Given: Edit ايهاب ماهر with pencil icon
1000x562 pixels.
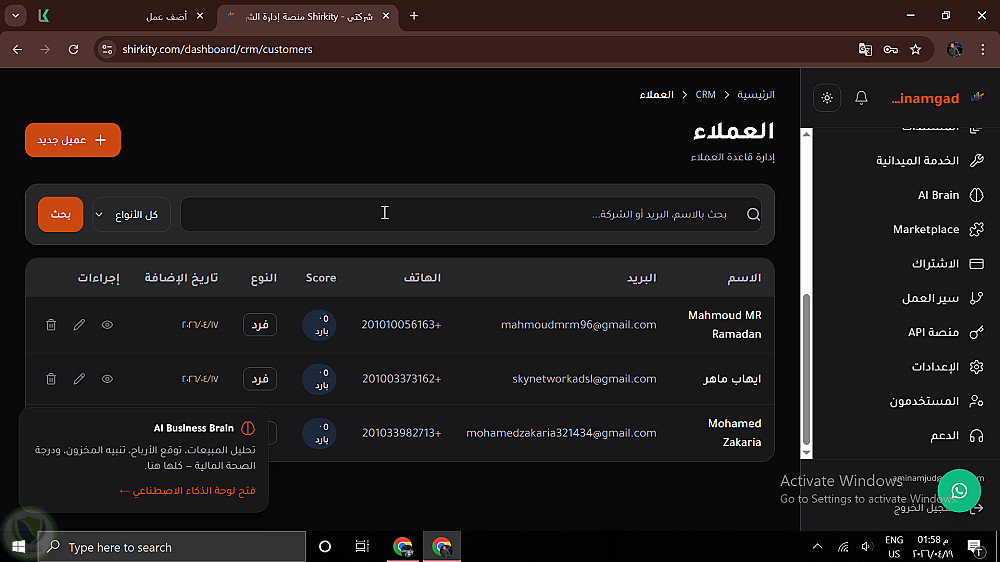Looking at the screenshot, I should coord(79,379).
